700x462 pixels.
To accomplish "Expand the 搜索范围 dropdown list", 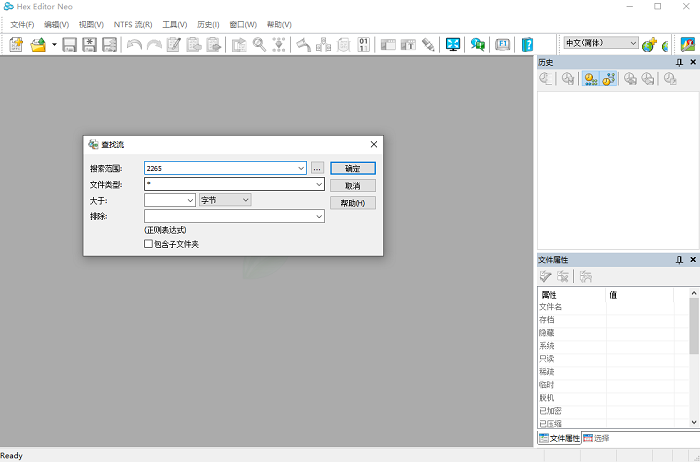I will pyautogui.click(x=301, y=169).
